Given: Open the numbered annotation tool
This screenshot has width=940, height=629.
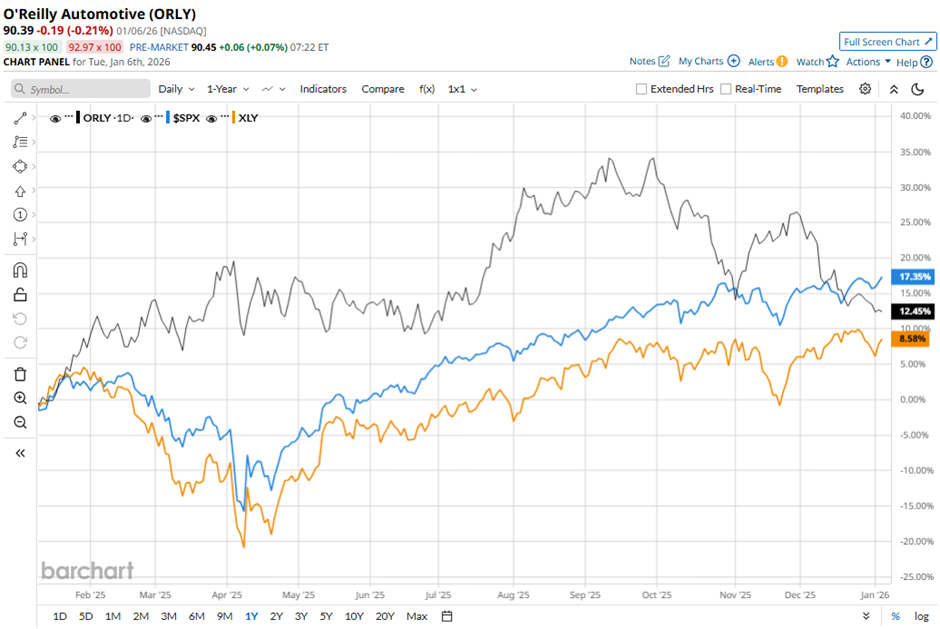Looking at the screenshot, I should [20, 215].
